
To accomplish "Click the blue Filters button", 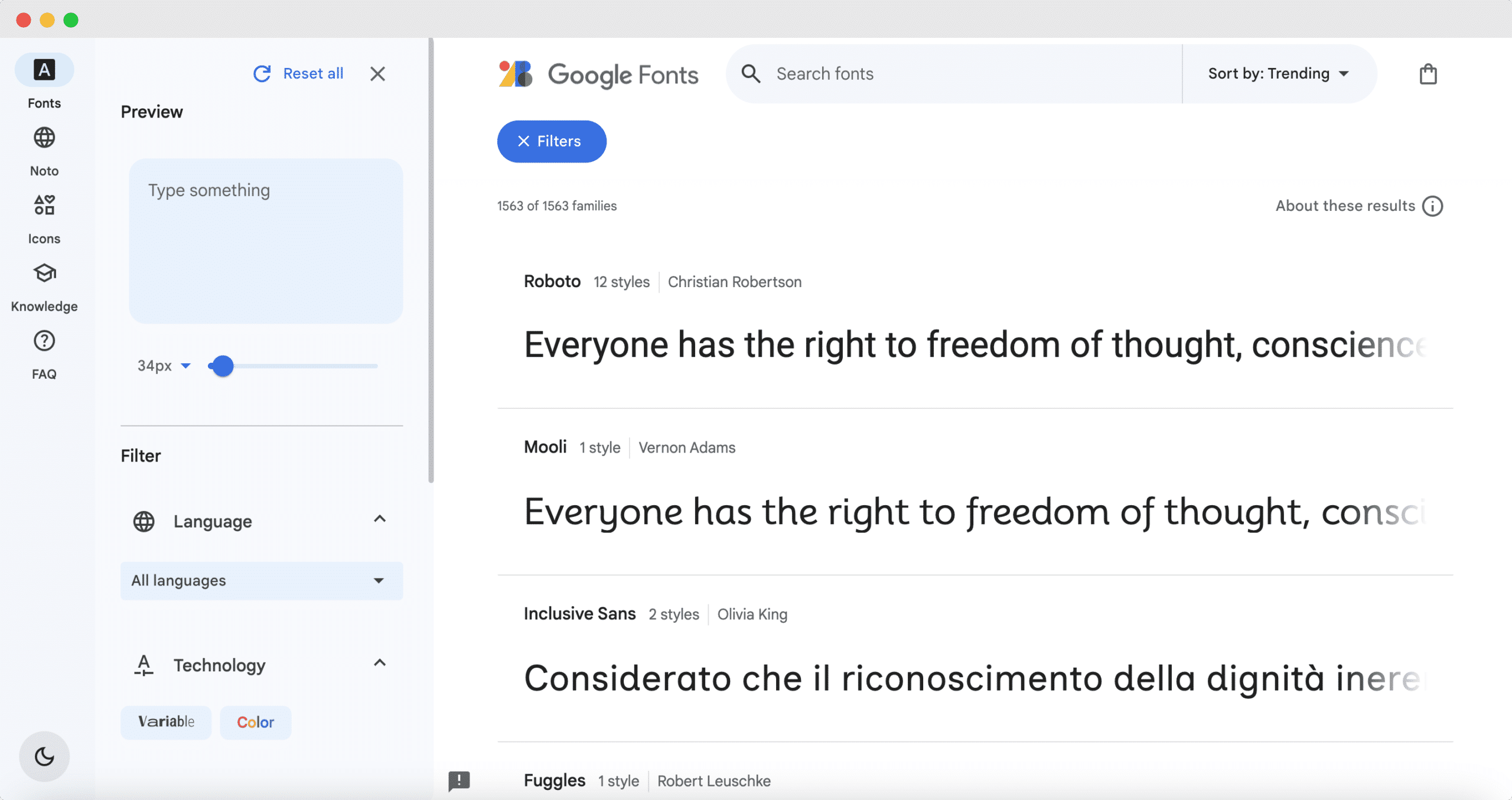I will pos(552,141).
